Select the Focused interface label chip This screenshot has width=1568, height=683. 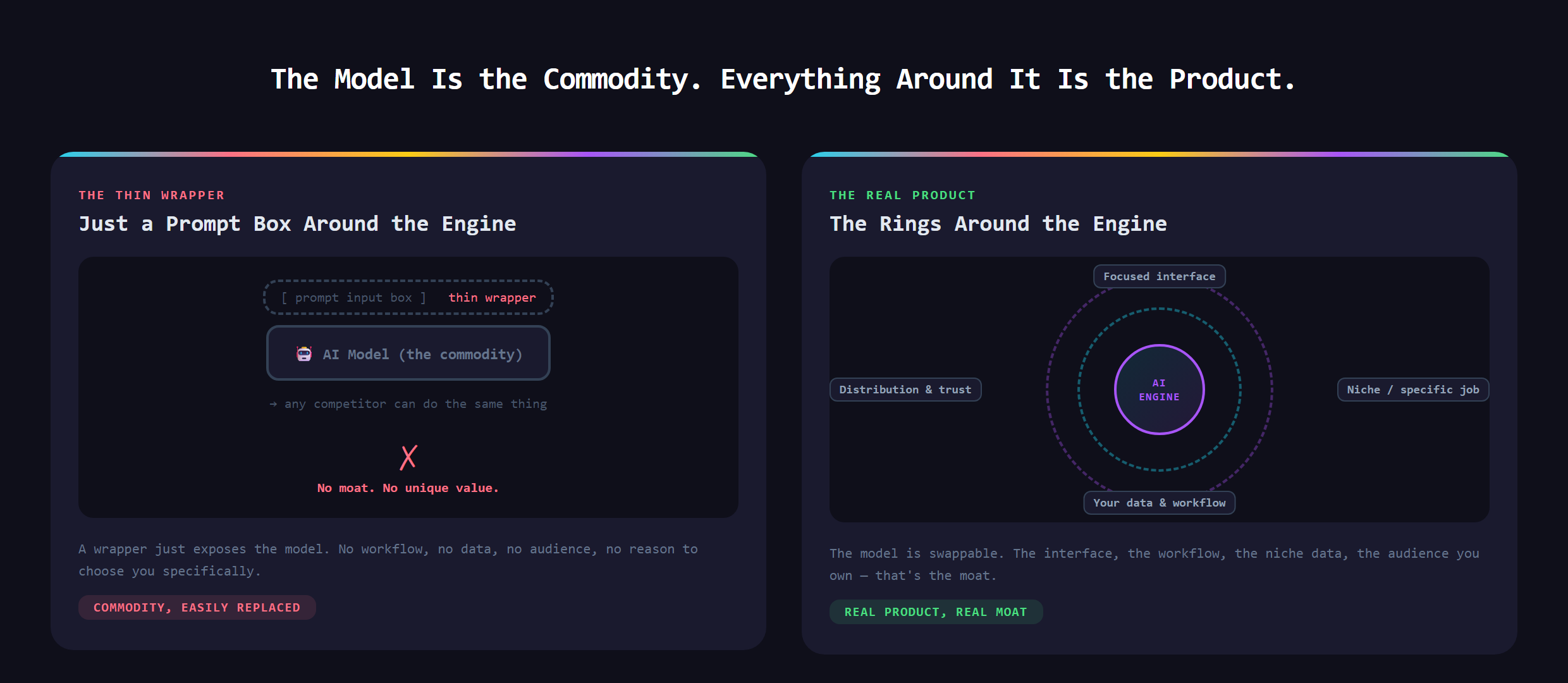coord(1160,276)
